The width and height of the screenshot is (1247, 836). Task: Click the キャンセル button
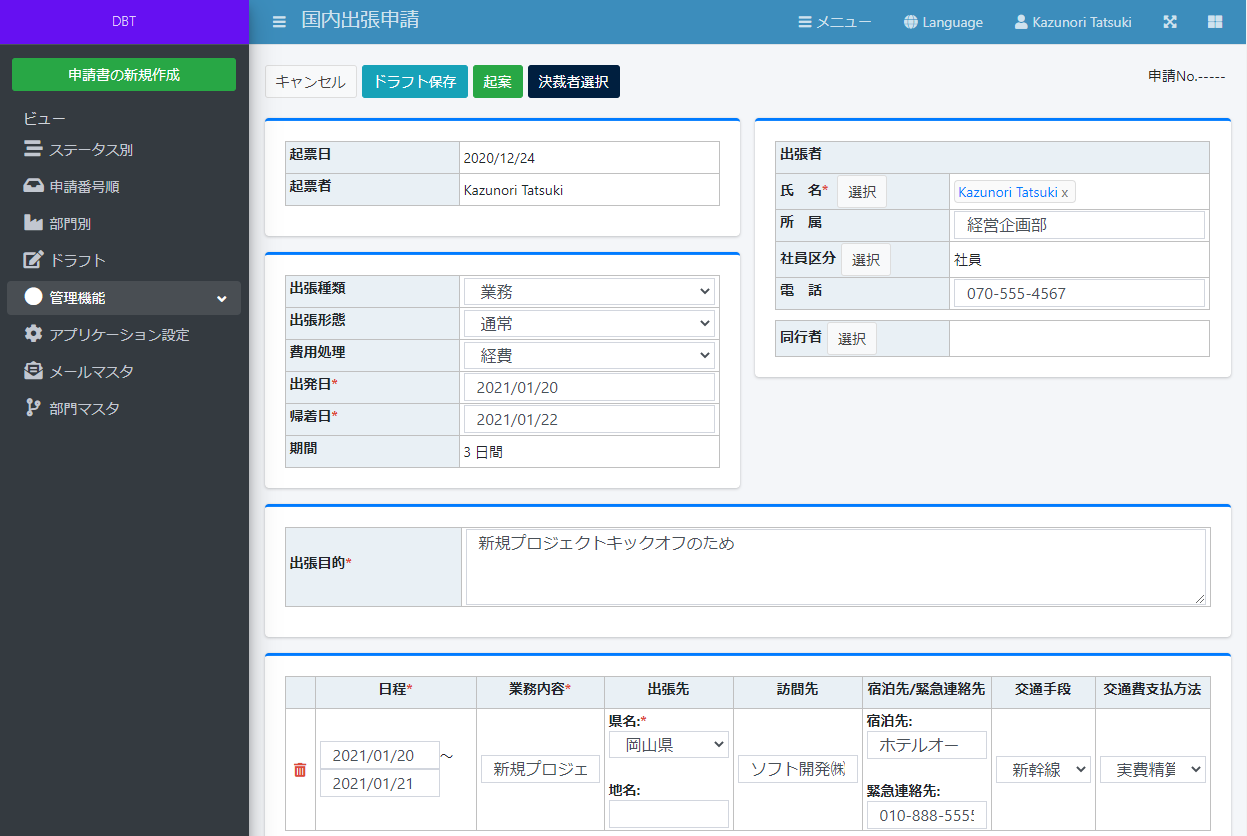(310, 82)
